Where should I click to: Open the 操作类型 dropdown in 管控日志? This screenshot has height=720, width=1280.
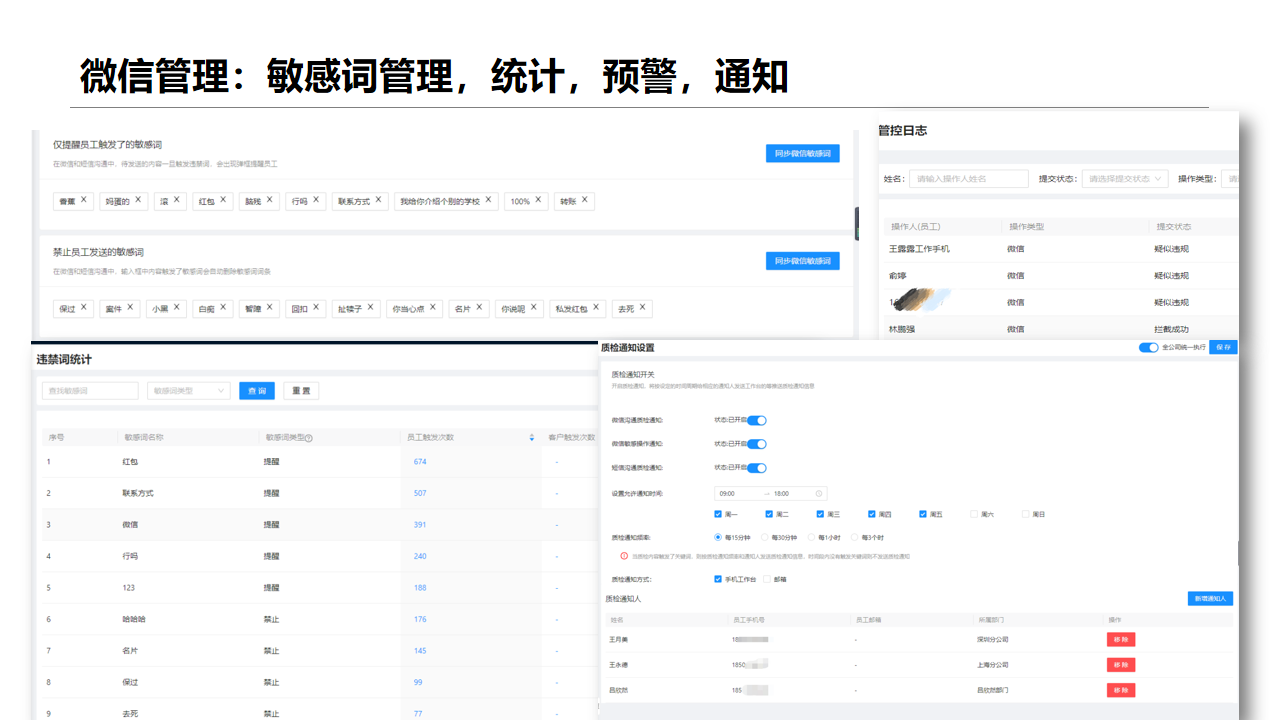(x=1232, y=179)
